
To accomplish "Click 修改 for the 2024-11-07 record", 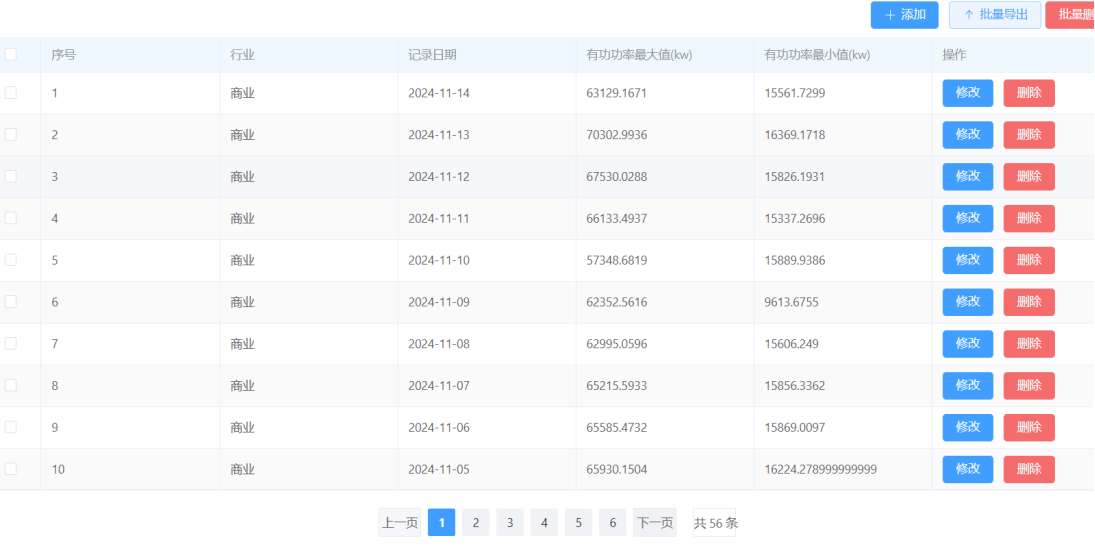I will pos(968,386).
